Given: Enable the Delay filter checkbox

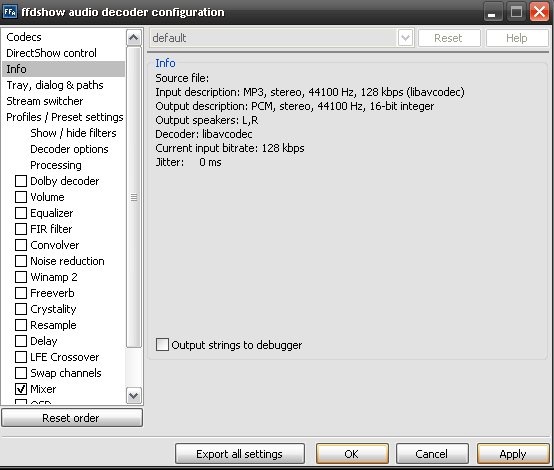Looking at the screenshot, I should point(21,341).
